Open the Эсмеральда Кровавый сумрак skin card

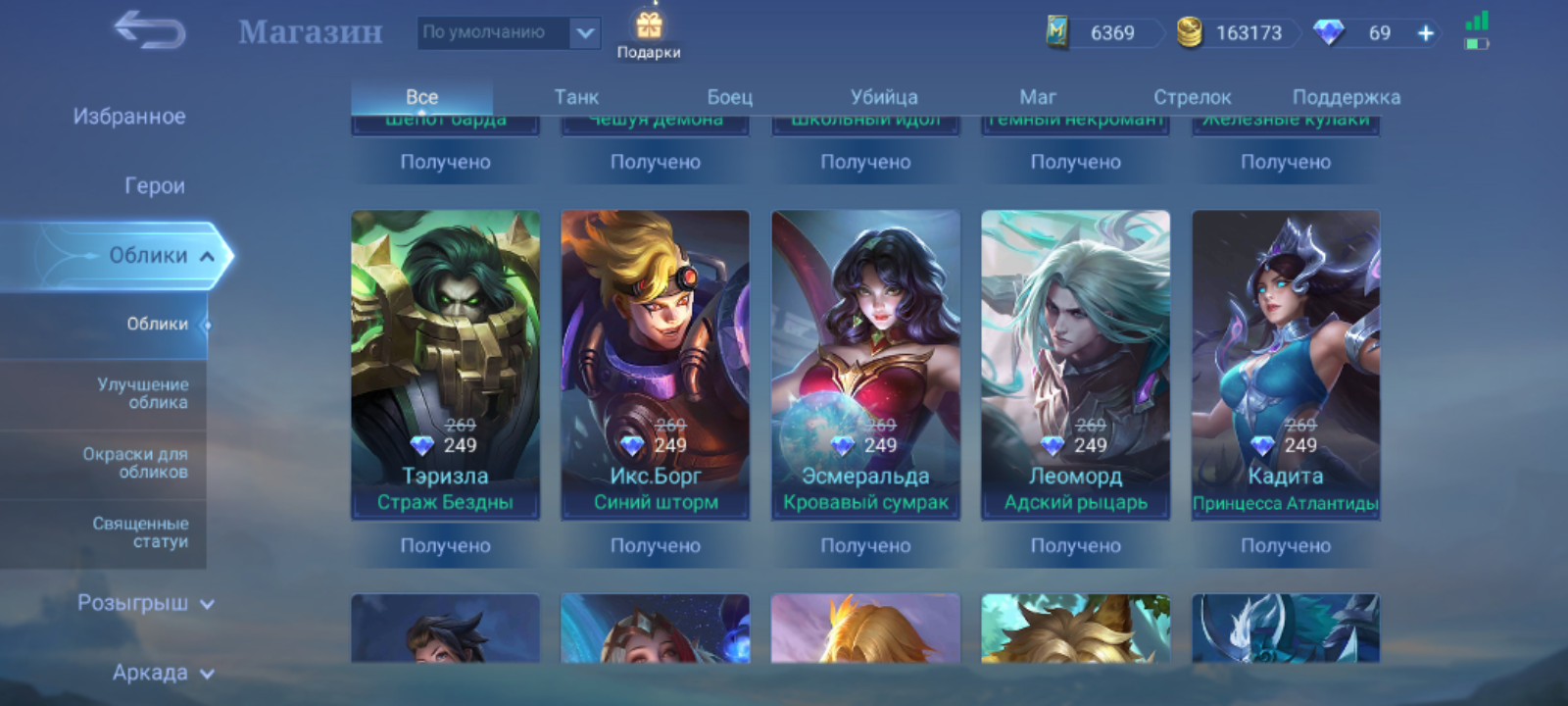pyautogui.click(x=865, y=365)
